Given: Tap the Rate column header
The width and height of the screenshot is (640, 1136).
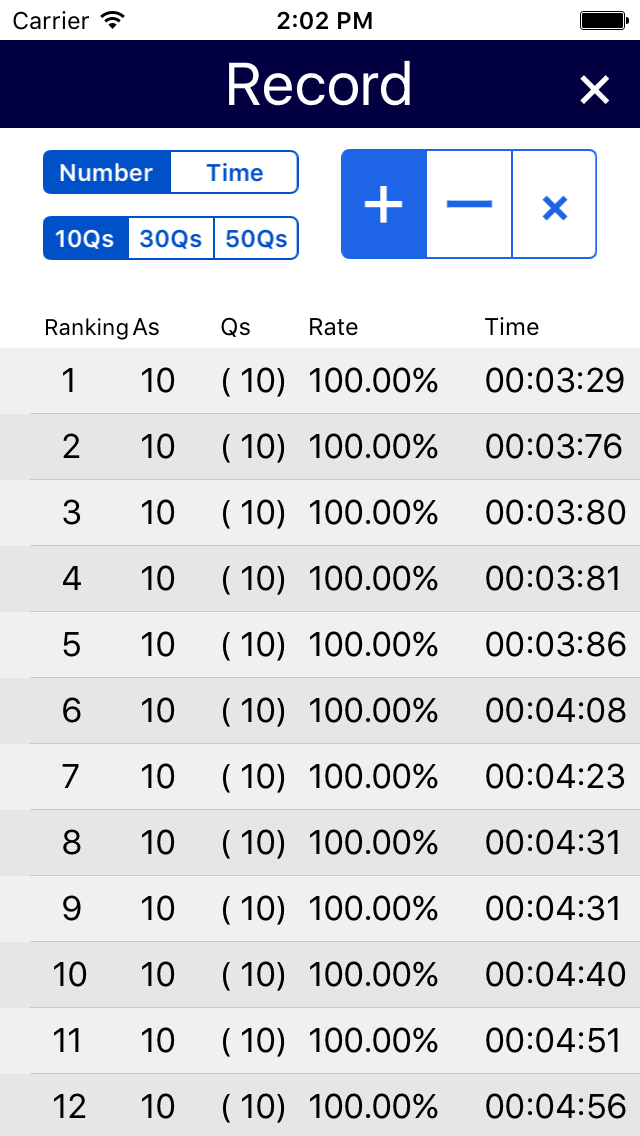Looking at the screenshot, I should pos(333,327).
